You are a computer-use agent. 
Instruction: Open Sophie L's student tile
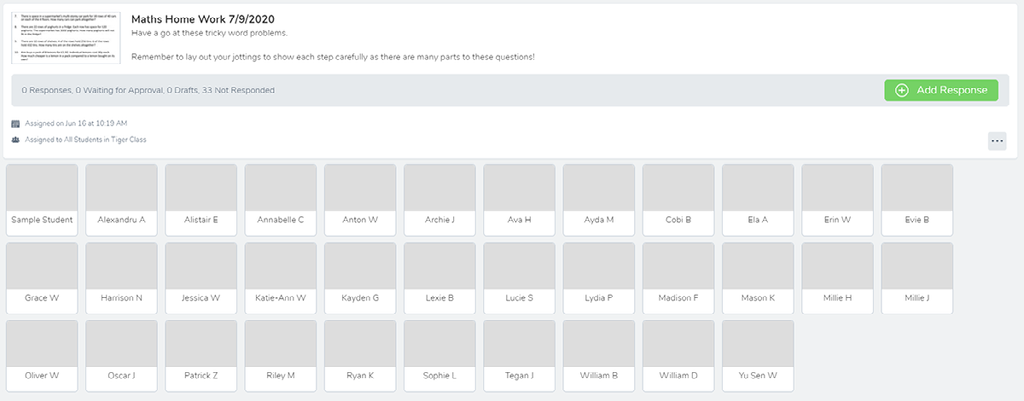tap(439, 355)
